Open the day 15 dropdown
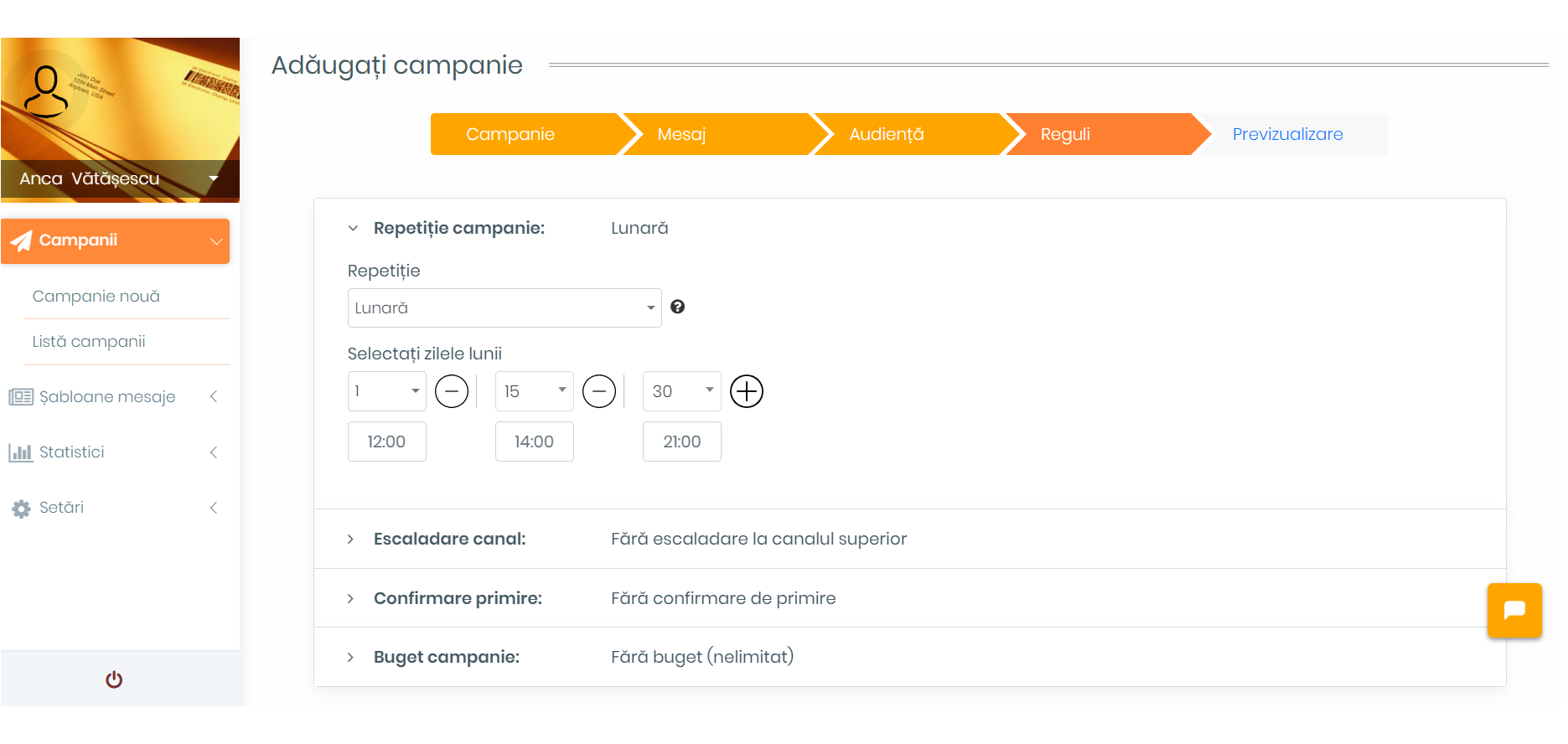 point(534,391)
